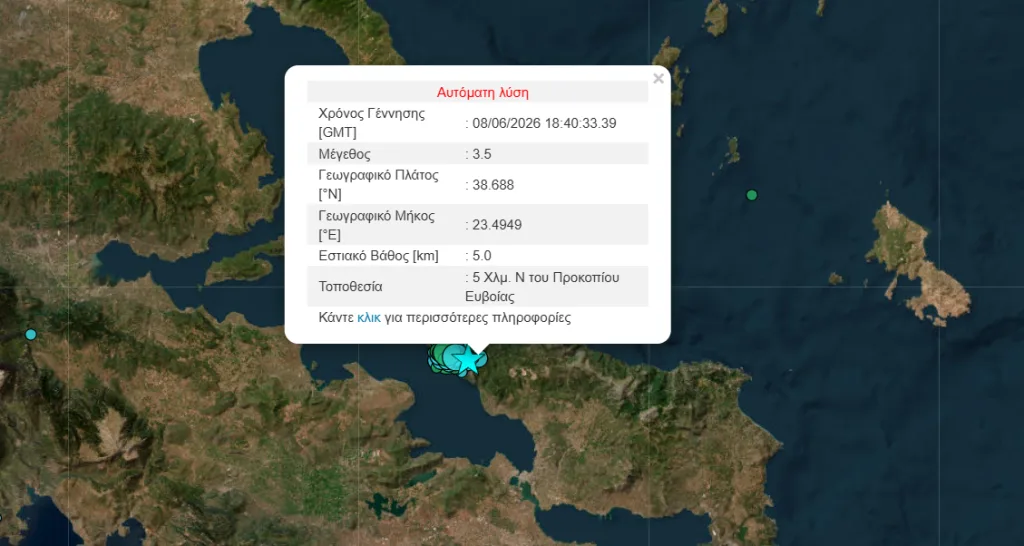Click the magnitude value '3.5'

click(x=482, y=154)
